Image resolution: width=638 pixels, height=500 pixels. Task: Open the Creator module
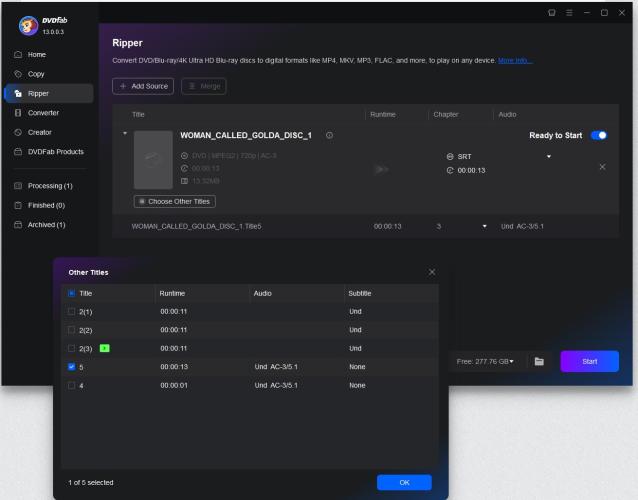pyautogui.click(x=39, y=132)
